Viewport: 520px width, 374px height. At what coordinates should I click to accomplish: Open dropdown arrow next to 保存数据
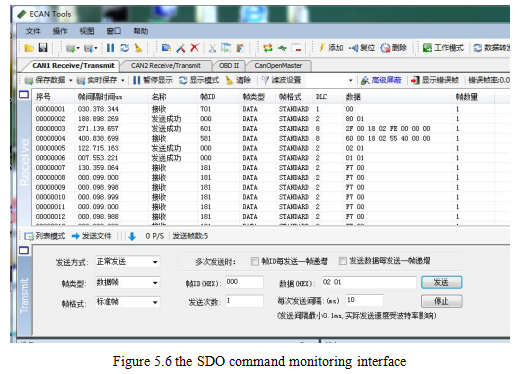pyautogui.click(x=71, y=80)
